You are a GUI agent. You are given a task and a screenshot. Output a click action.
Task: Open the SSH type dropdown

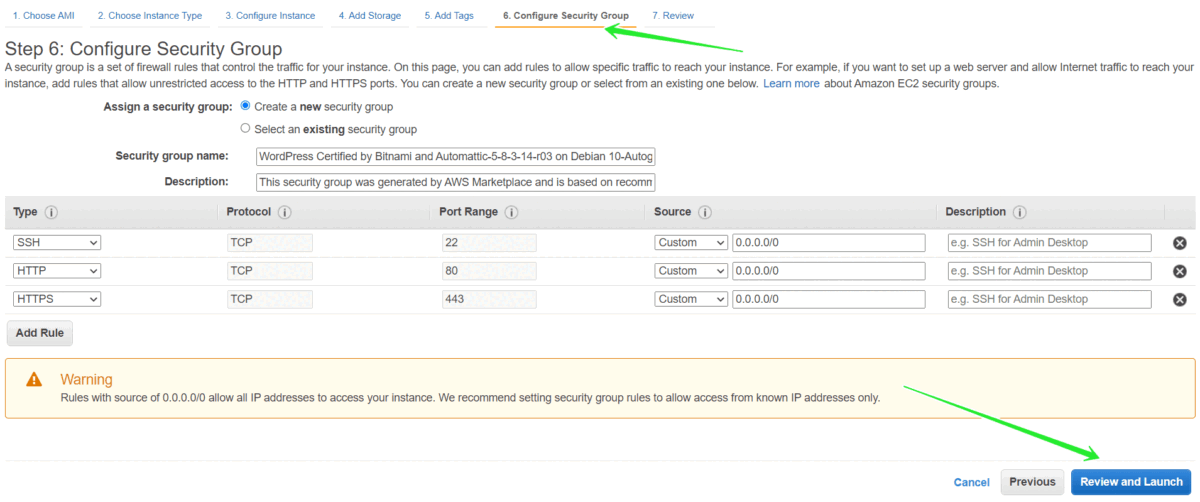pos(57,243)
